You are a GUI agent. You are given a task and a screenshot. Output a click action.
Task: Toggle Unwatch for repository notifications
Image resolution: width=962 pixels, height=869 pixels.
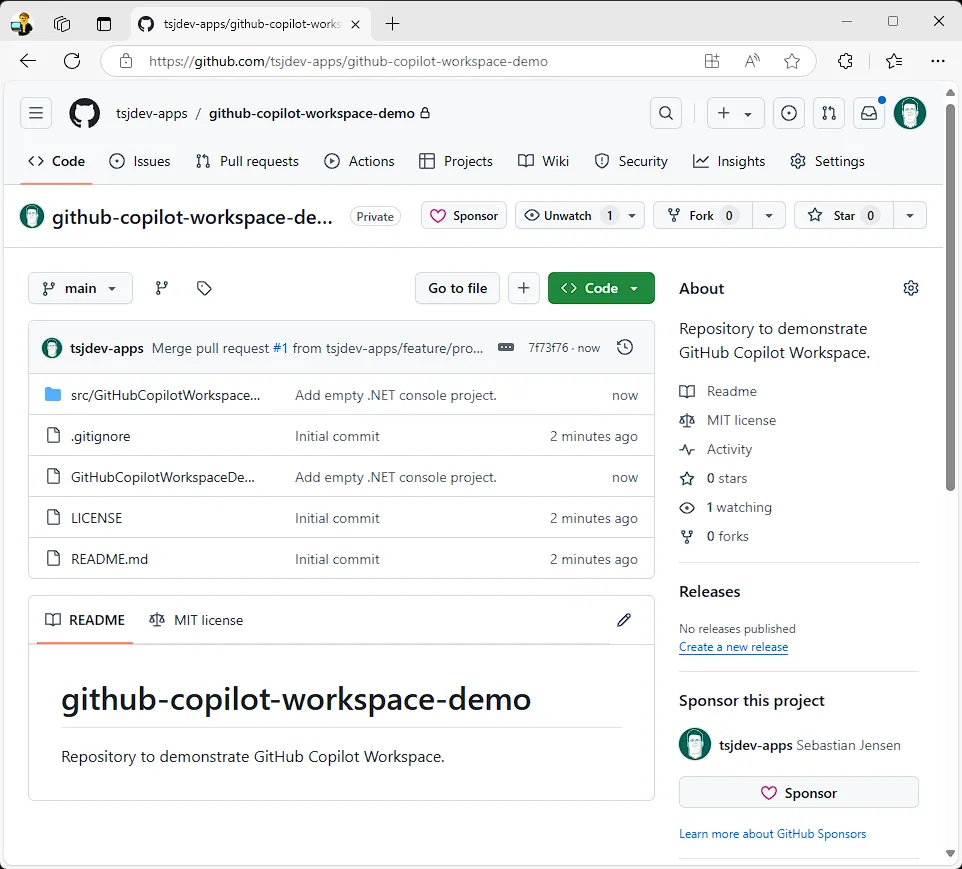click(568, 216)
